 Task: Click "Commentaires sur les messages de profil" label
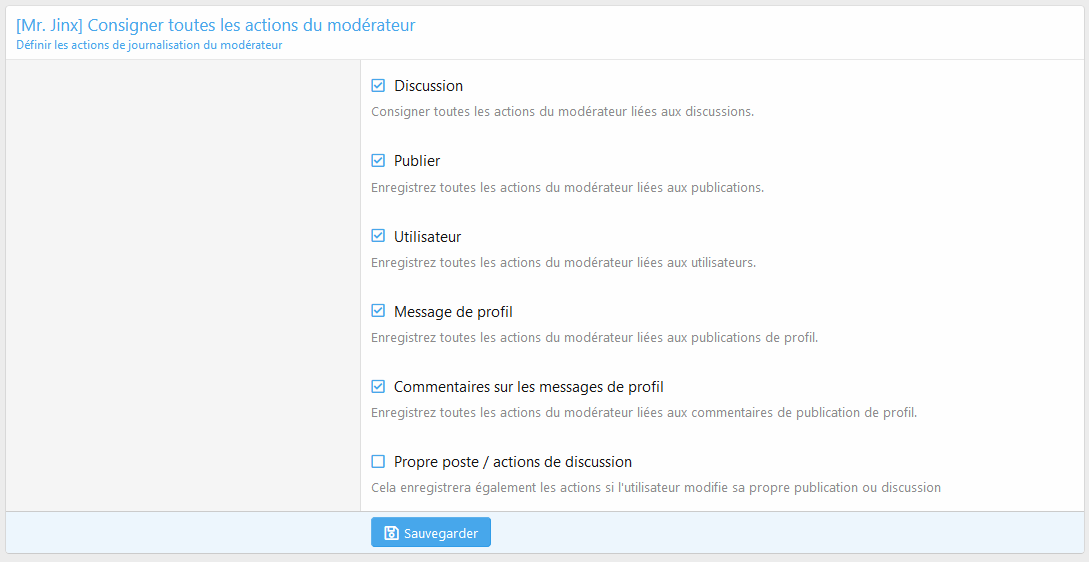point(528,387)
